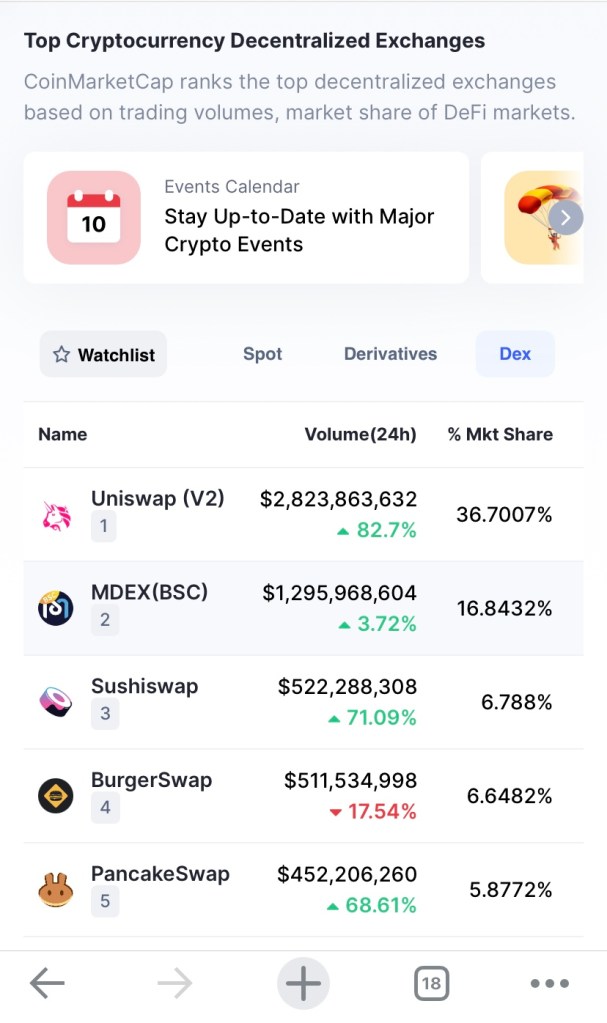Click the PancakeSwap pancake logo icon
Viewport: 607px width, 1023px height.
tap(56, 890)
